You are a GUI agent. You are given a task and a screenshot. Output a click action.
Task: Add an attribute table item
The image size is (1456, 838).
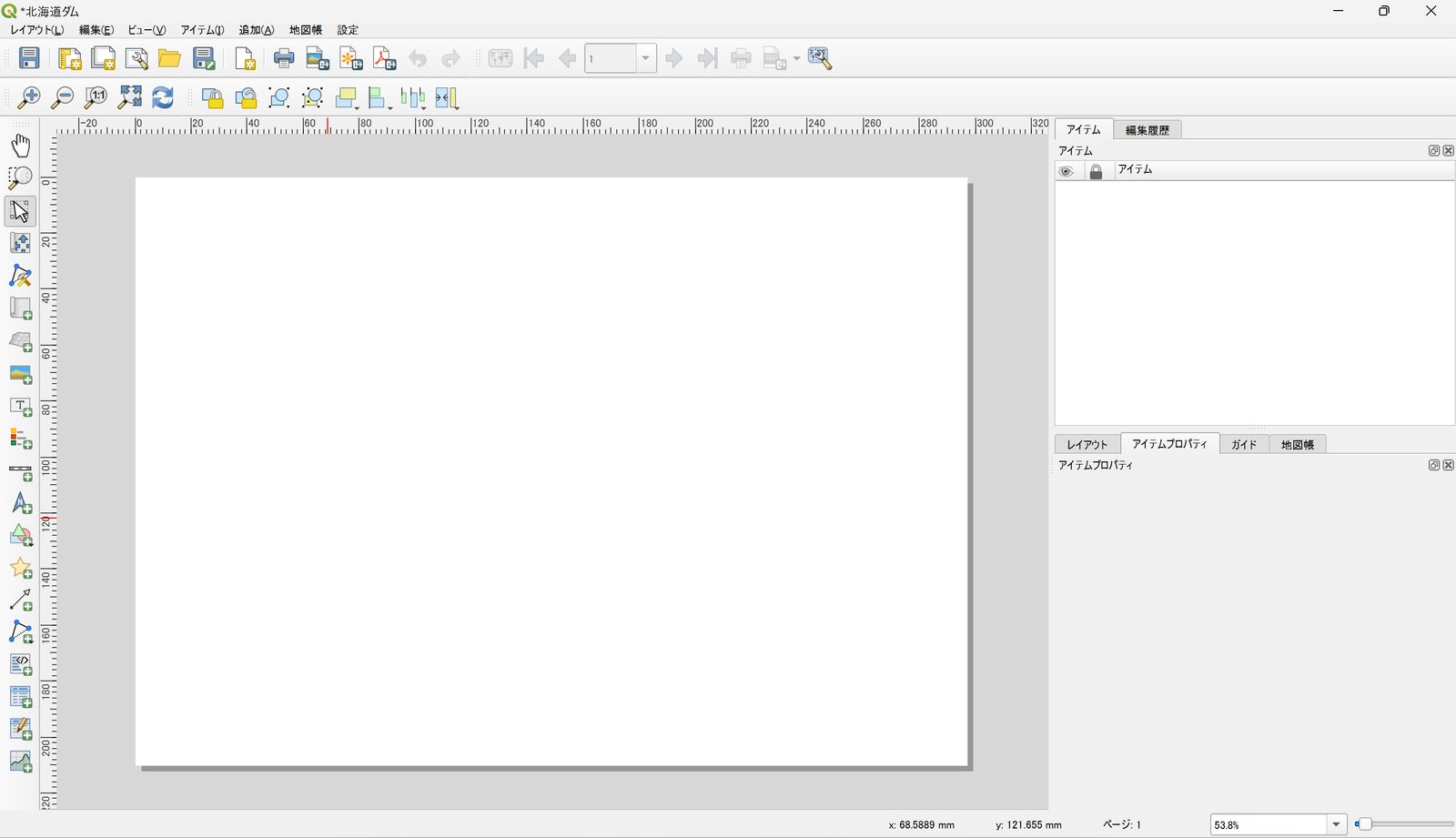point(20,697)
